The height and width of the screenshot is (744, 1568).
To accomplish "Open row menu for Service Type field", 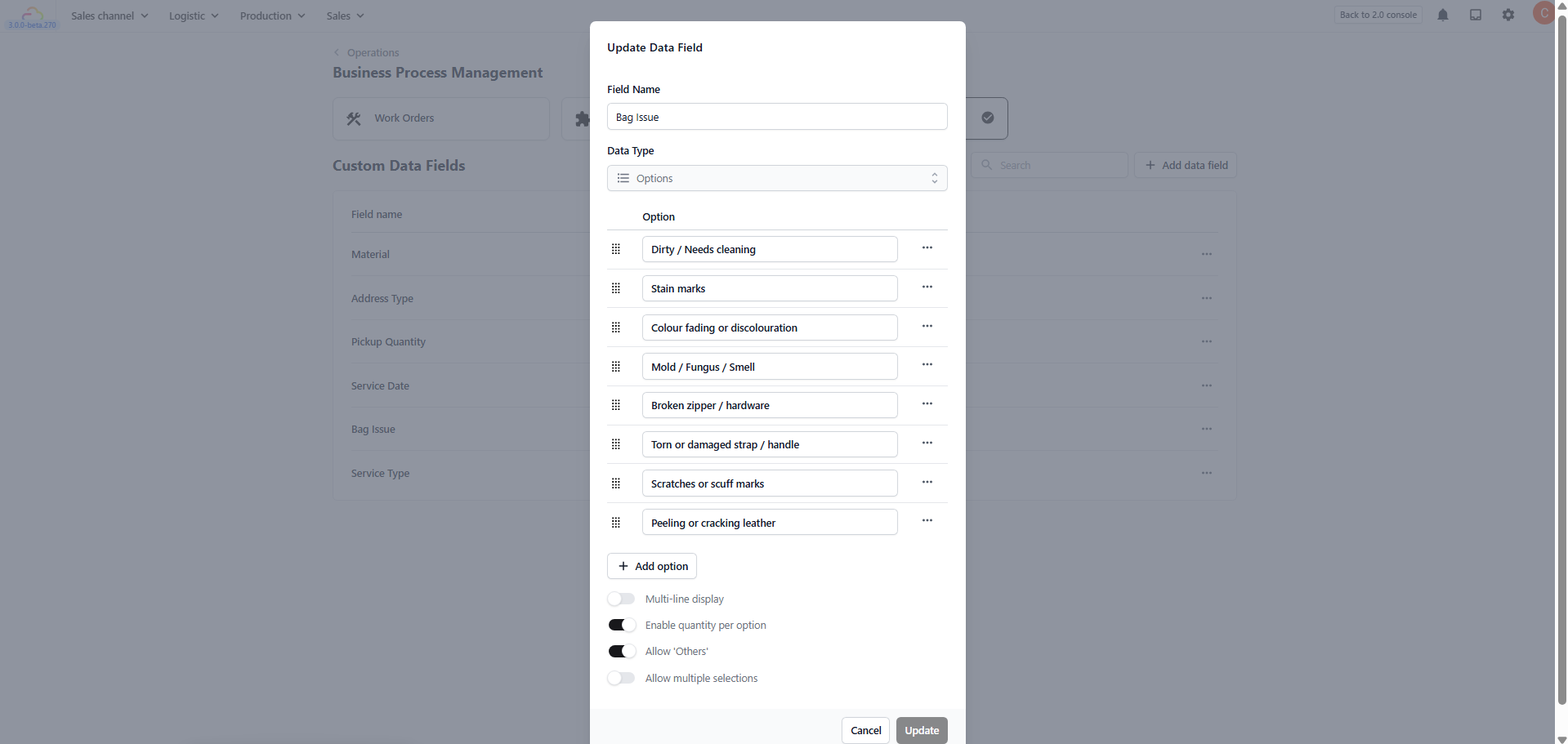I will tap(1207, 473).
